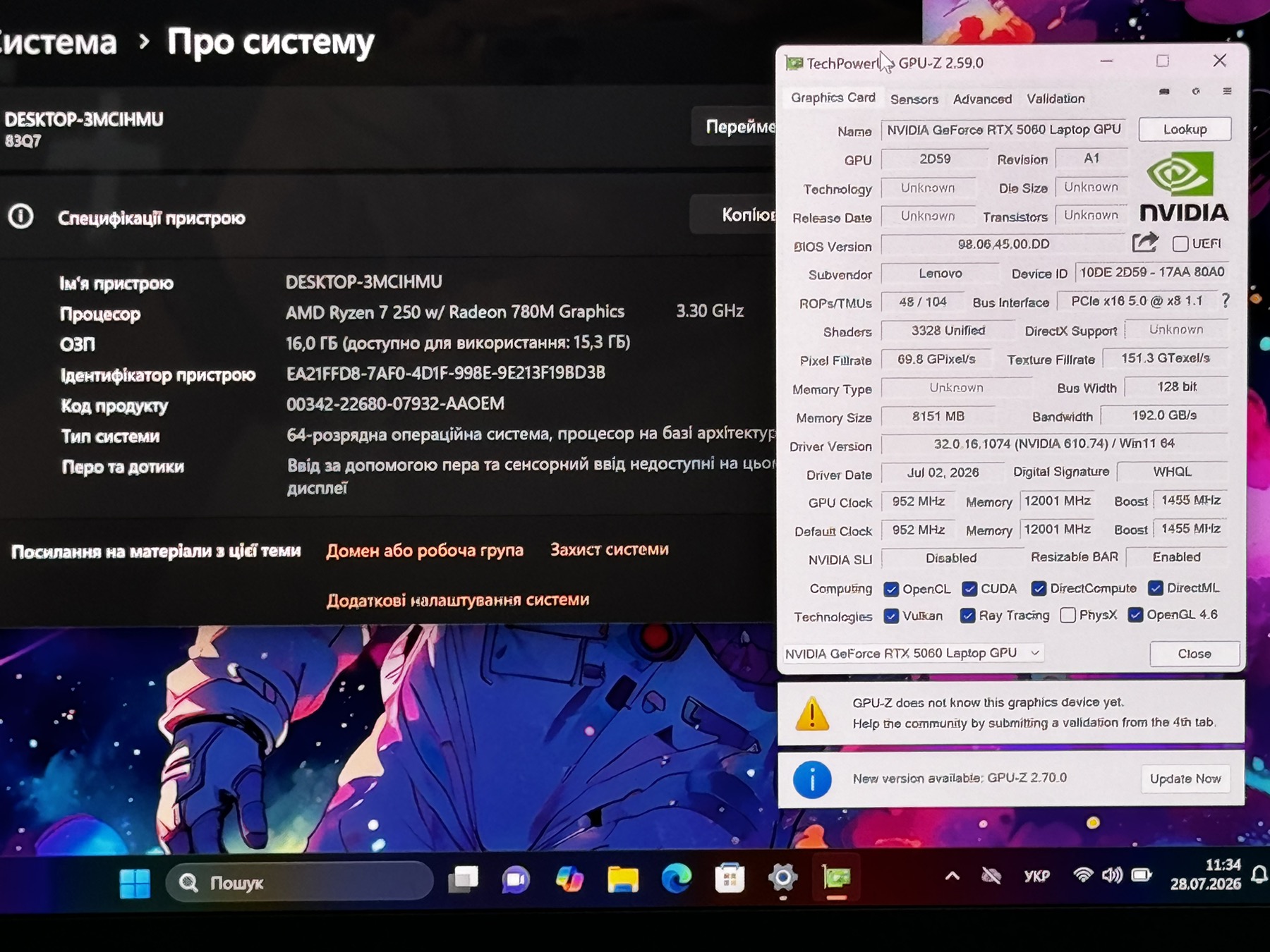The image size is (1270, 952).
Task: Click the product code 00342-22680-07932-AAOEM
Action: [395, 403]
